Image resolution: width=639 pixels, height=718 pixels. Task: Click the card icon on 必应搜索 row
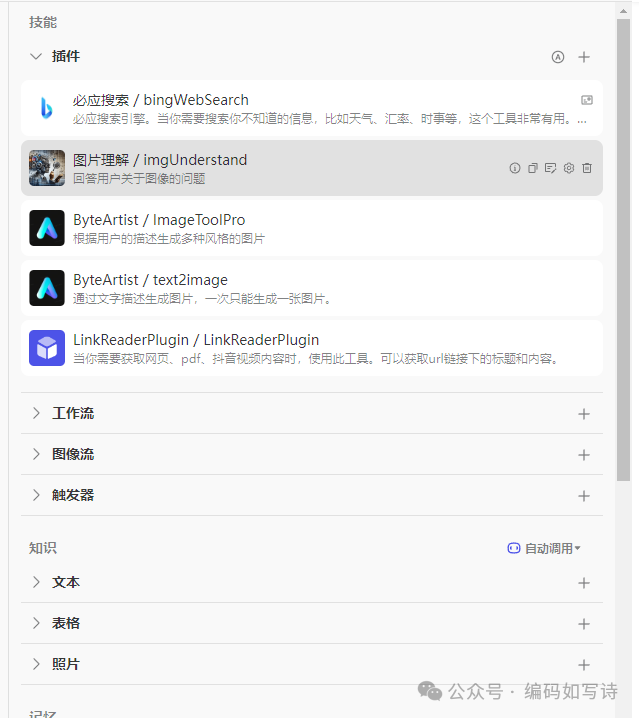pos(587,100)
